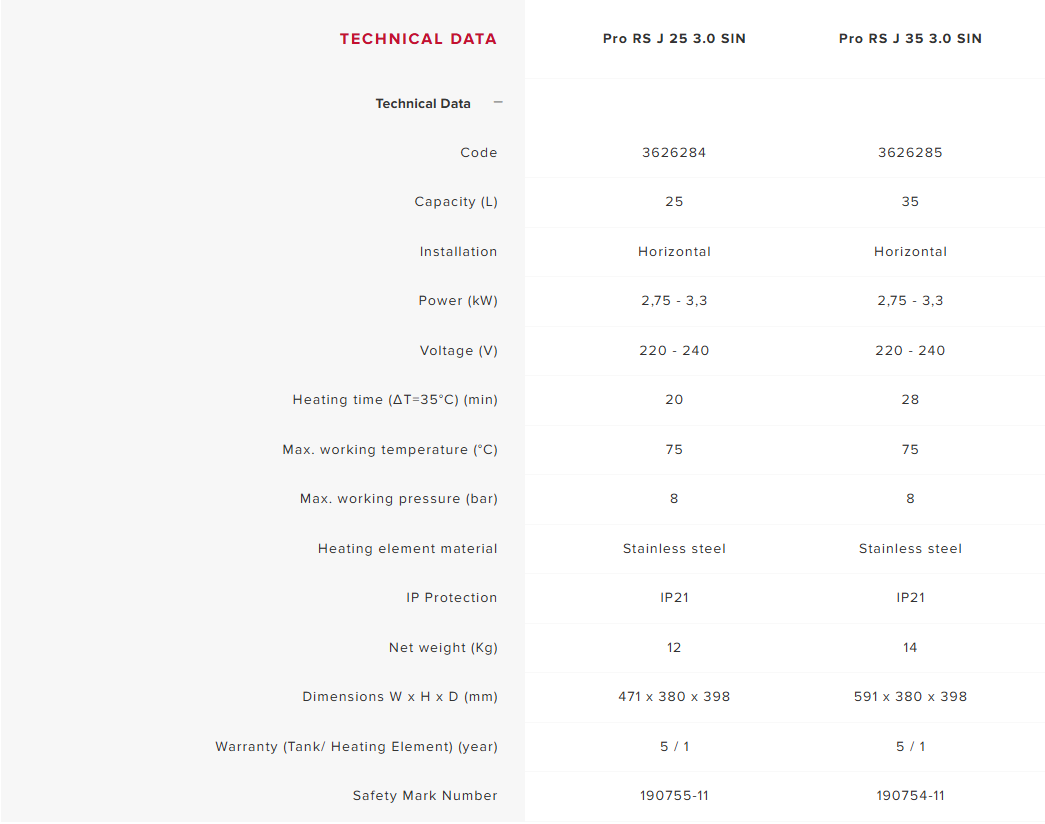Click the Max. working temperature label
Image resolution: width=1045 pixels, height=824 pixels.
(390, 450)
